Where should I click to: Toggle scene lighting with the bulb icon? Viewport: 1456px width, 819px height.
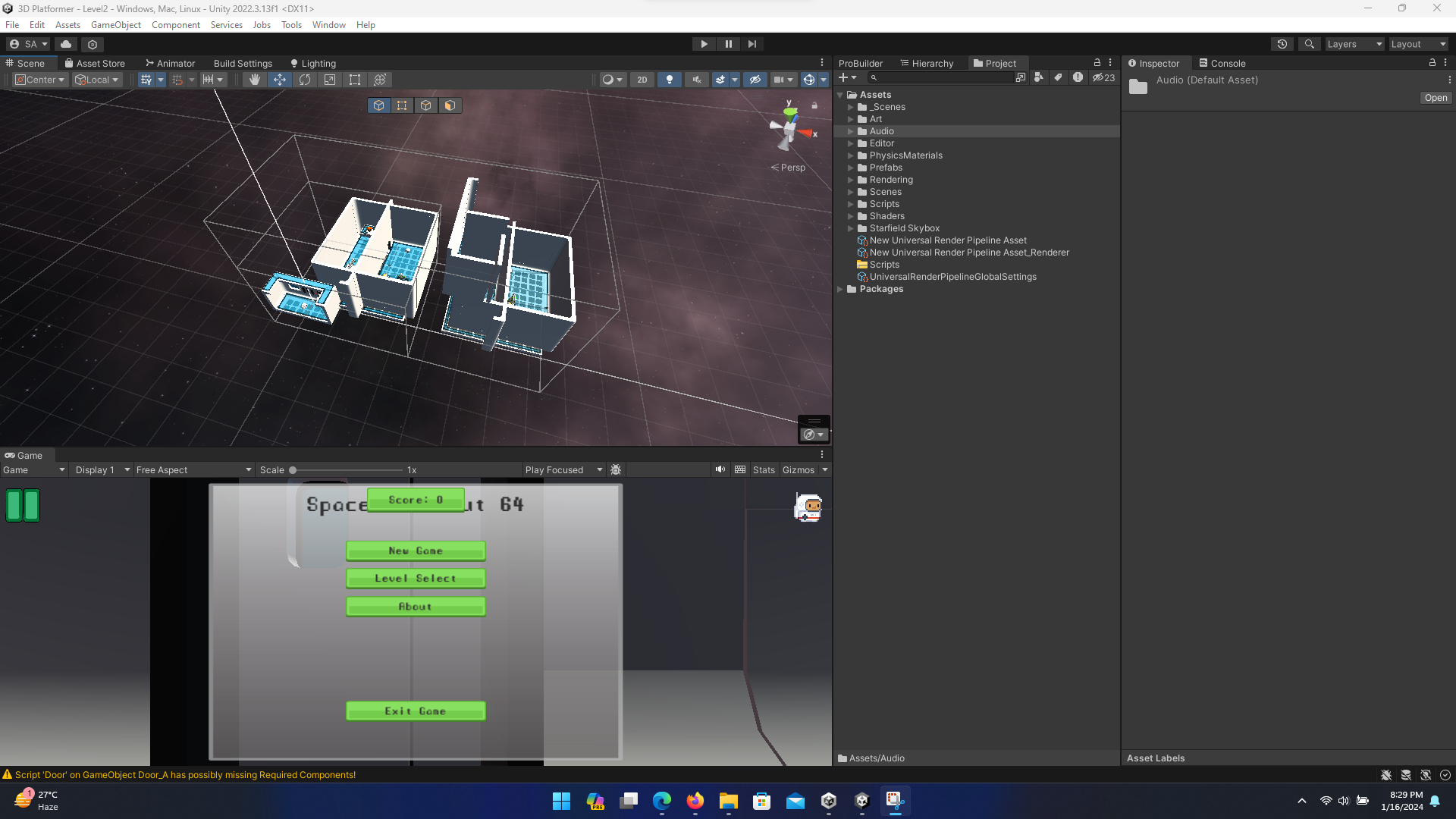click(x=670, y=80)
